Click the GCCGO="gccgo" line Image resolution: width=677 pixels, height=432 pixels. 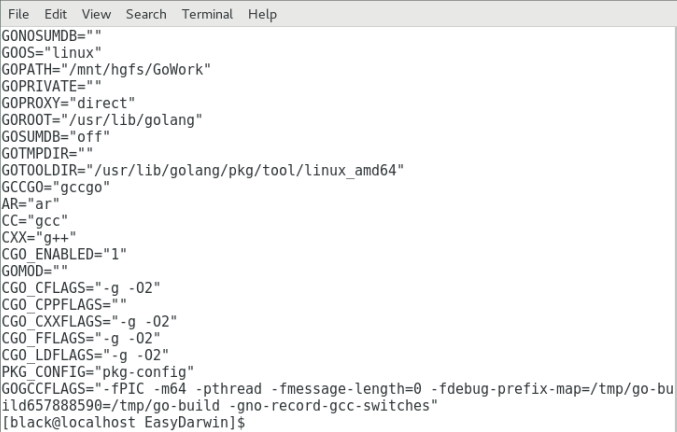(x=55, y=187)
